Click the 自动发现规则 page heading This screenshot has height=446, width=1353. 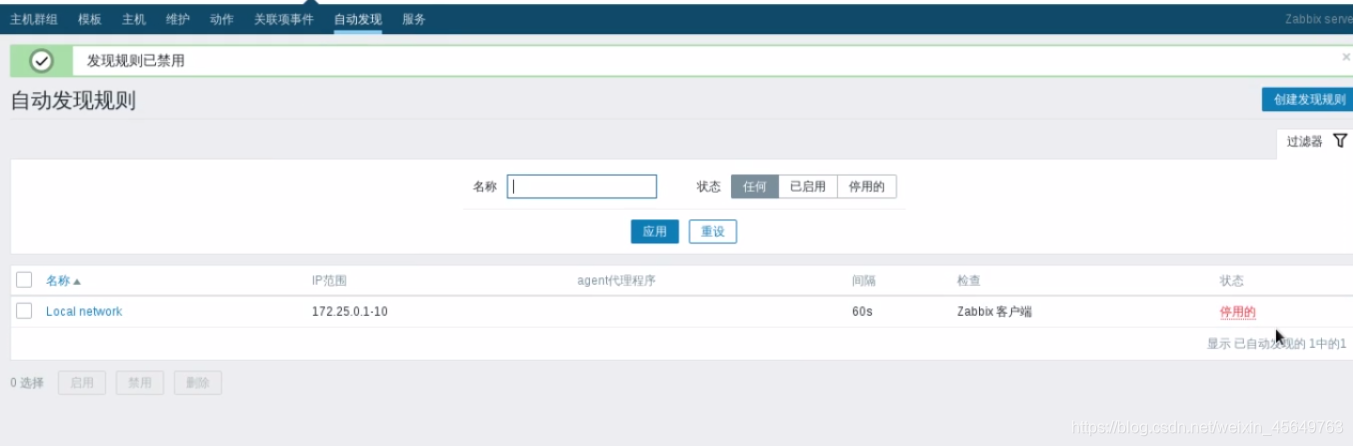73,101
